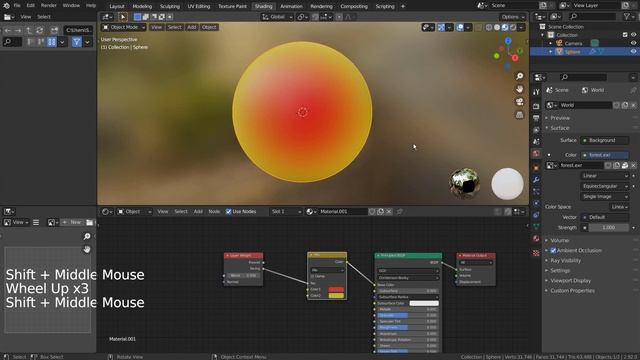Viewport: 640px width, 360px height.
Task: Click the outliner filter funnel icon
Action: click(627, 16)
